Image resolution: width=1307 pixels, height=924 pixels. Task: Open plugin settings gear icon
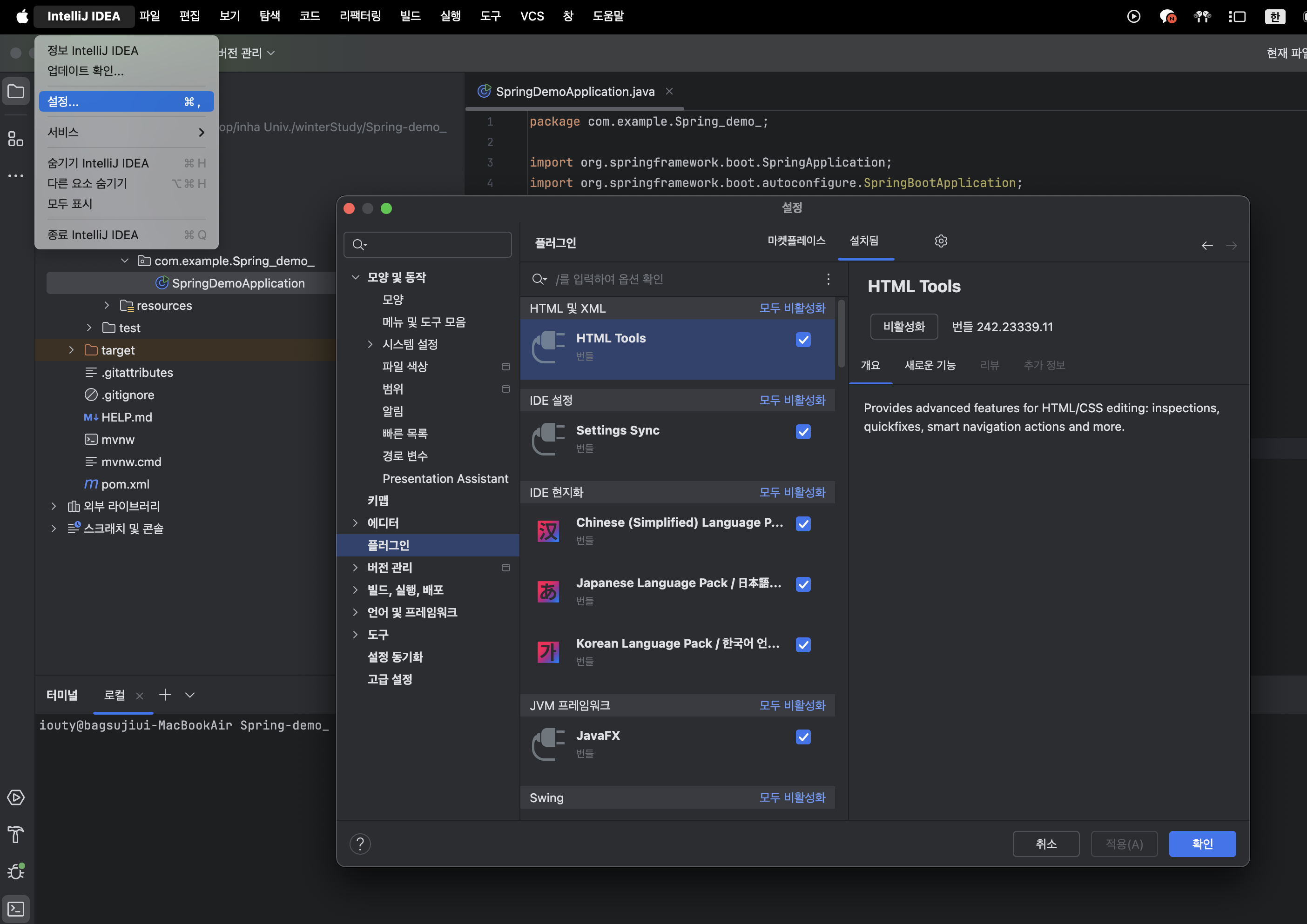[941, 241]
